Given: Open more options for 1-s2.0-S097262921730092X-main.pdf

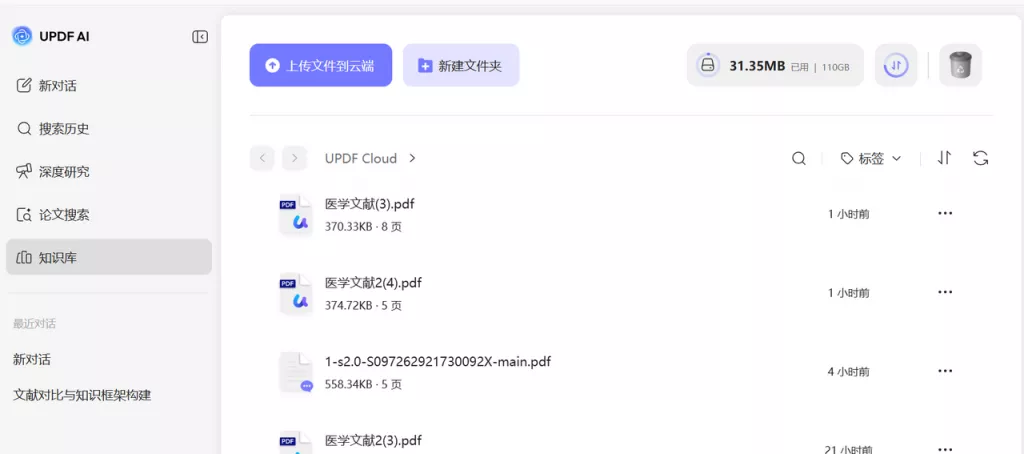Looking at the screenshot, I should click(x=945, y=371).
